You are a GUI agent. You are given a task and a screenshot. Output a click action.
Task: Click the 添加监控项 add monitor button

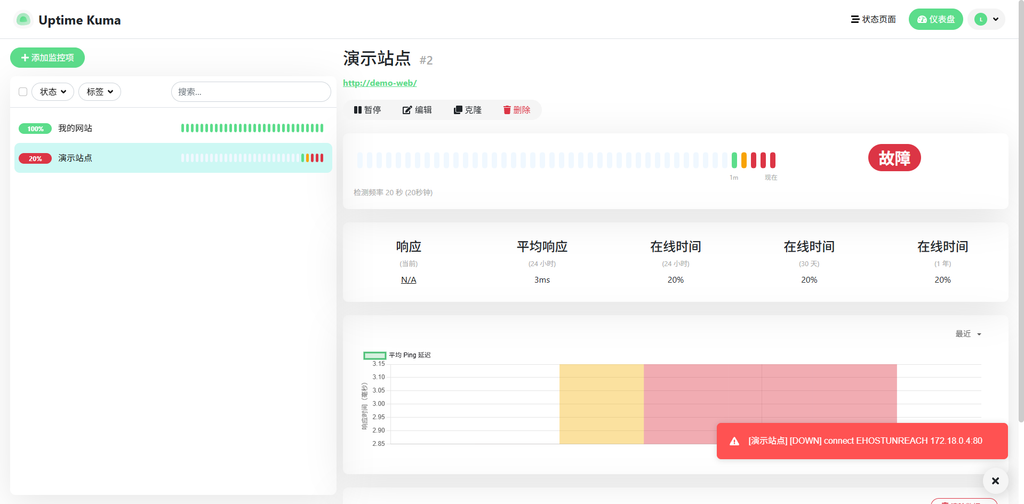47,57
